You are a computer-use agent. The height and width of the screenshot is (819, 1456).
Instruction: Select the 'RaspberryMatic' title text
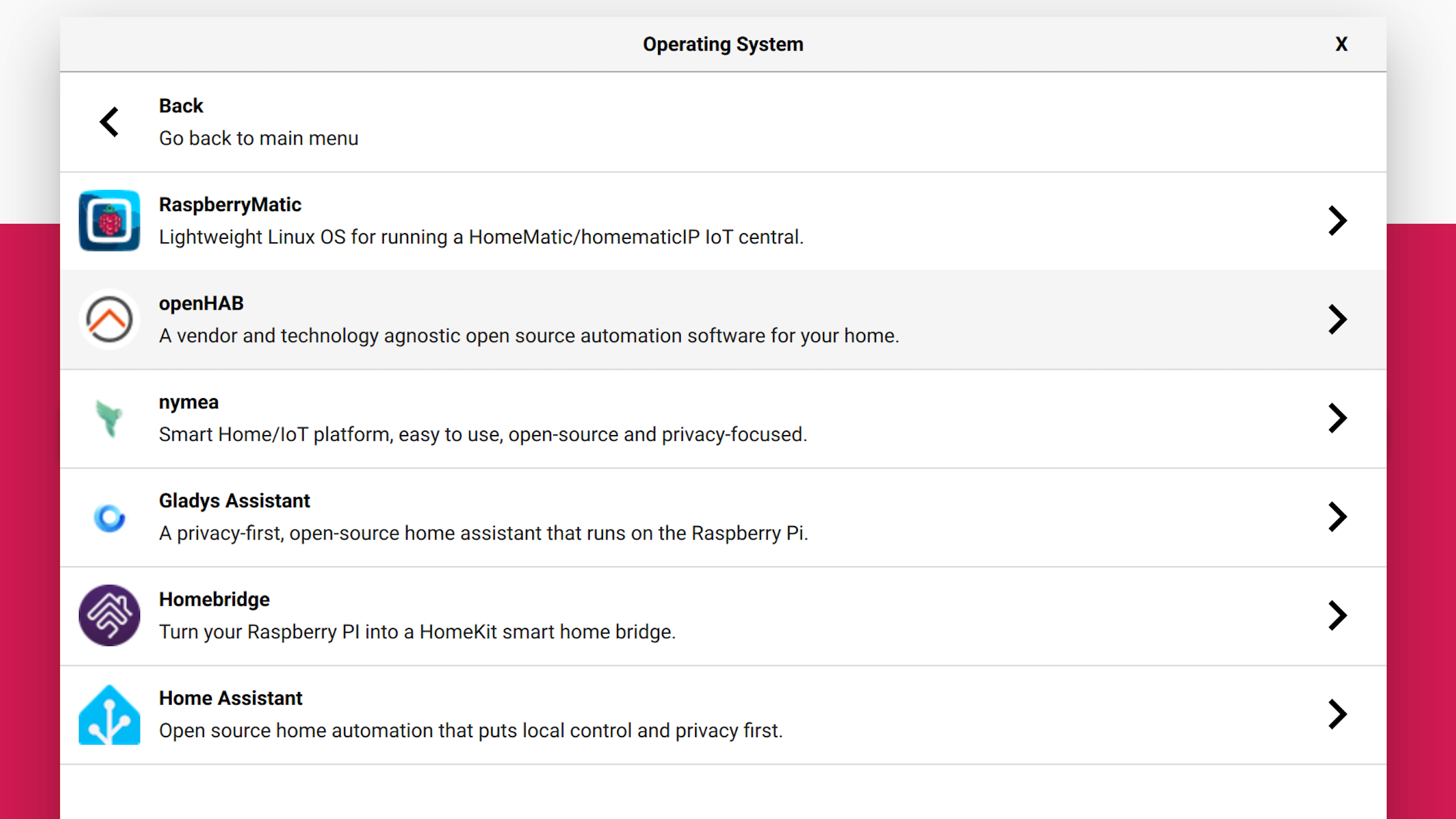coord(230,205)
